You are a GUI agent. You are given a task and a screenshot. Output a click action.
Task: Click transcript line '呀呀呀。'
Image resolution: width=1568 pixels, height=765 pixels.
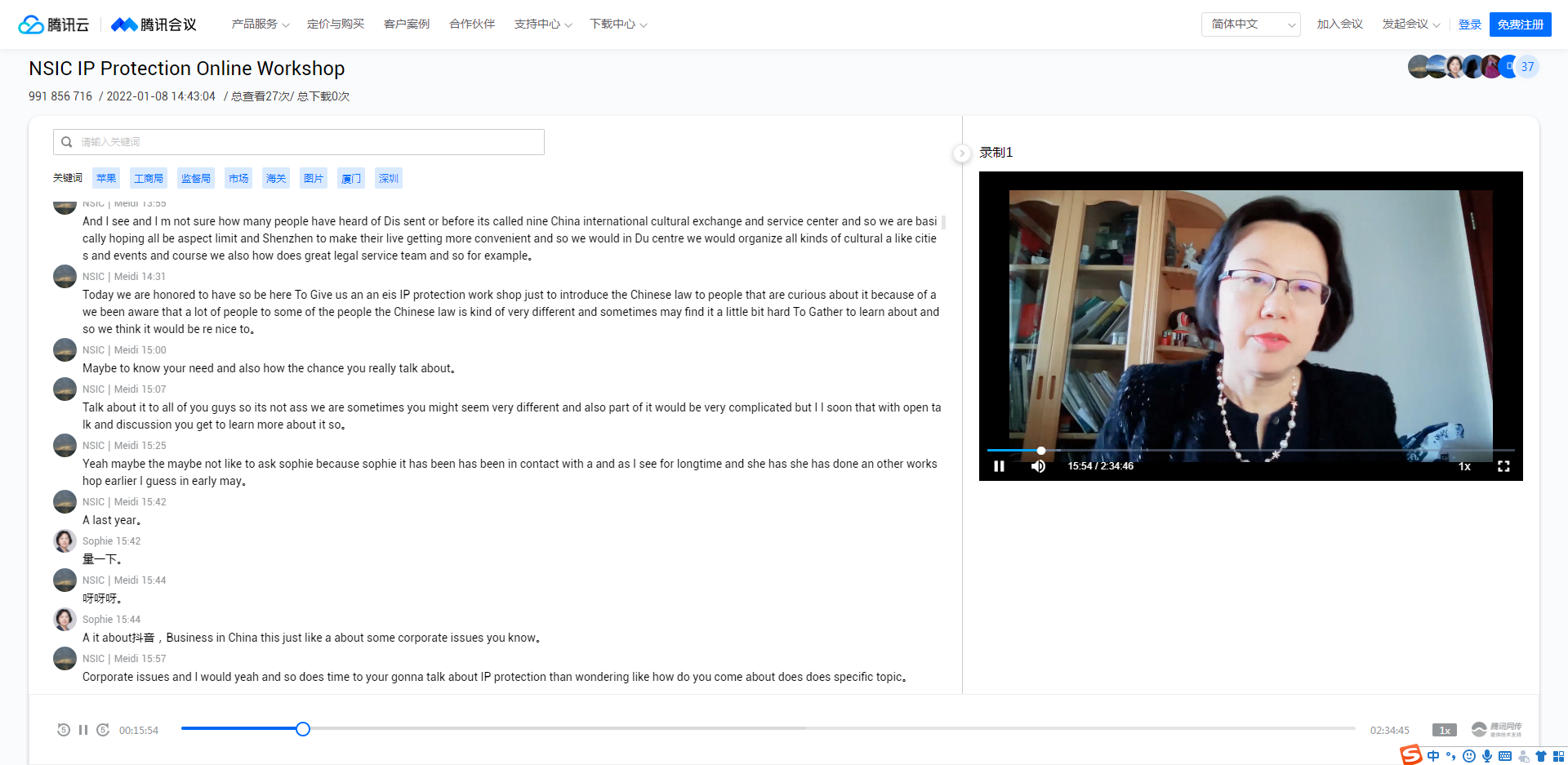(x=102, y=598)
